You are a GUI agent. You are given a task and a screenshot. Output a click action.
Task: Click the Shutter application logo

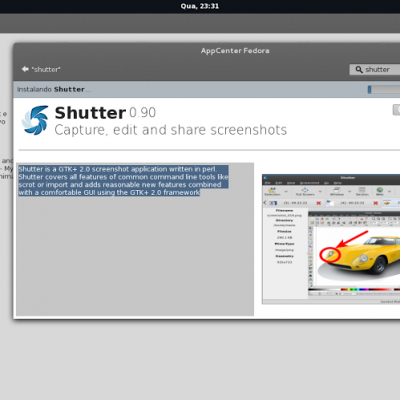coord(35,120)
